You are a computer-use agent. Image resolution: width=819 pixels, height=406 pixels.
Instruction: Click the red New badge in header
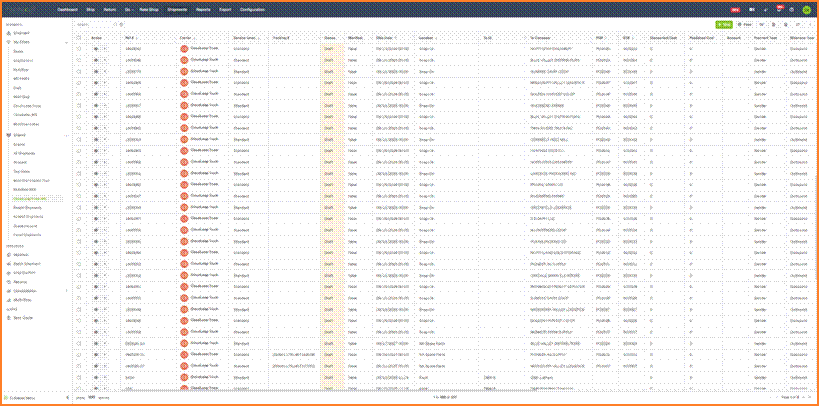click(x=735, y=9)
